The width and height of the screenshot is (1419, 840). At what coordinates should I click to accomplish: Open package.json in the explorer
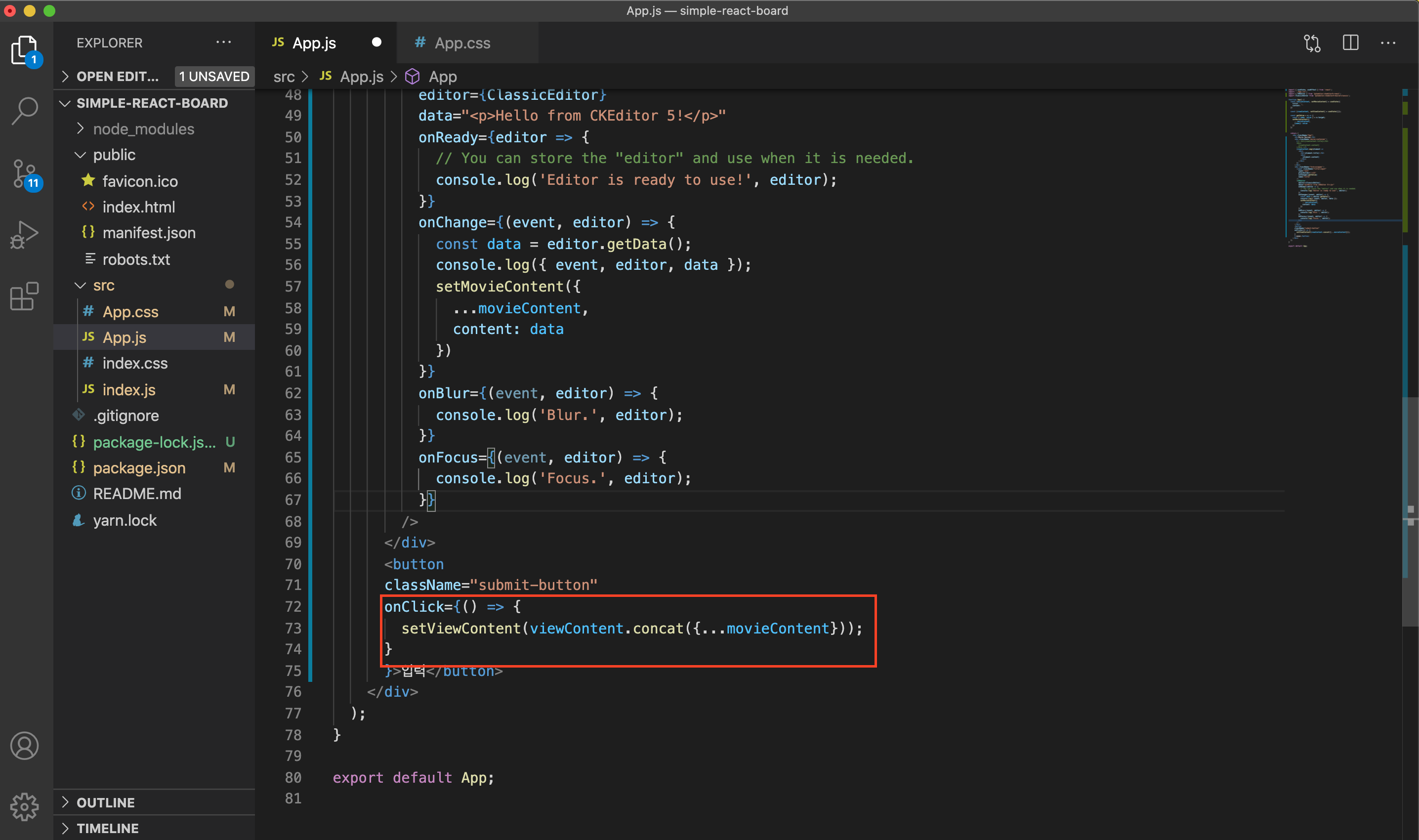[139, 468]
